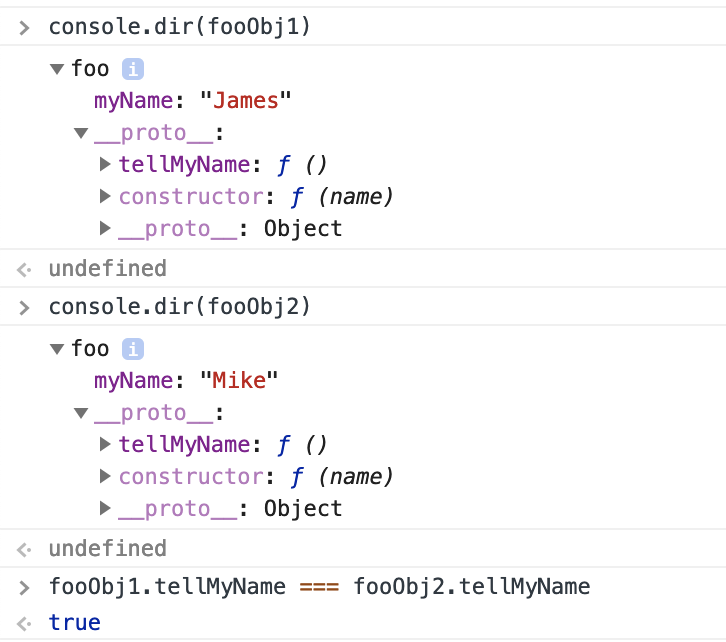Expand nested __proto__: Object in second object
726x642 pixels.
[x=105, y=509]
